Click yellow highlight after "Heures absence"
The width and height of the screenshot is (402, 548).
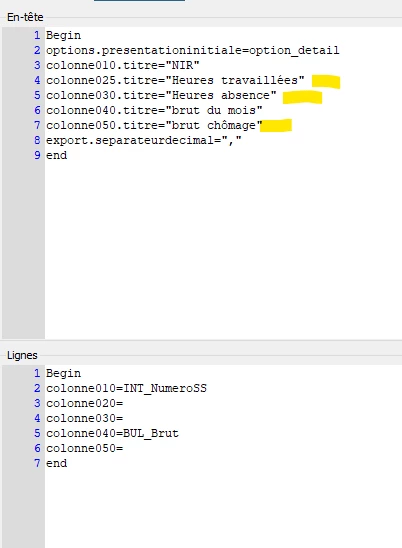tap(302, 98)
